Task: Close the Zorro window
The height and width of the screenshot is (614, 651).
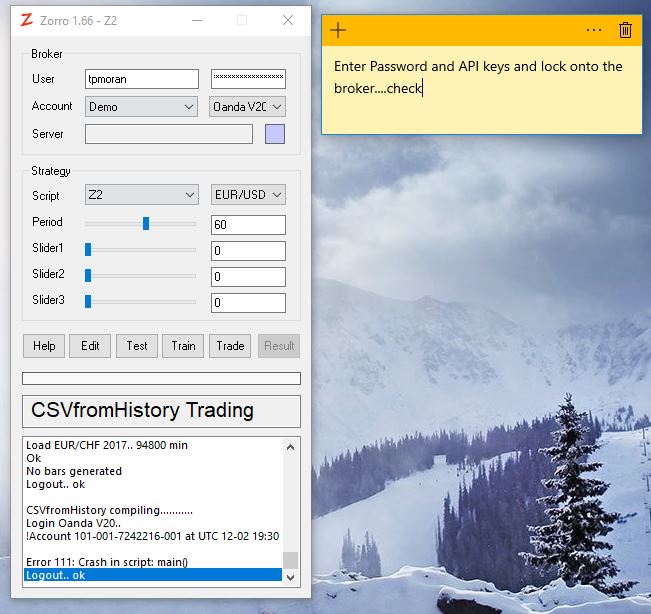Action: click(288, 20)
